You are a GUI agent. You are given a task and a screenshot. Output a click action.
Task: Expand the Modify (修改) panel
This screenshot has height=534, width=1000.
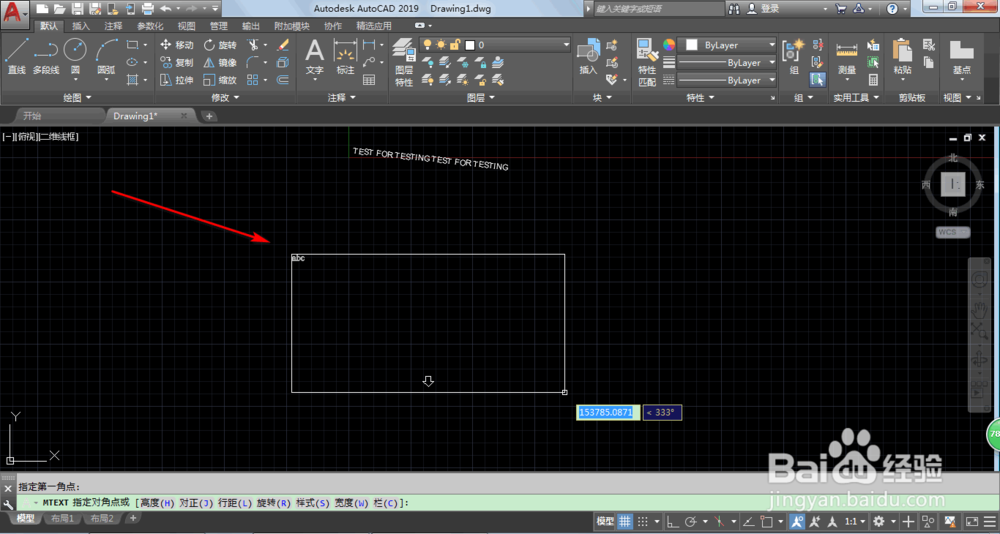point(225,98)
